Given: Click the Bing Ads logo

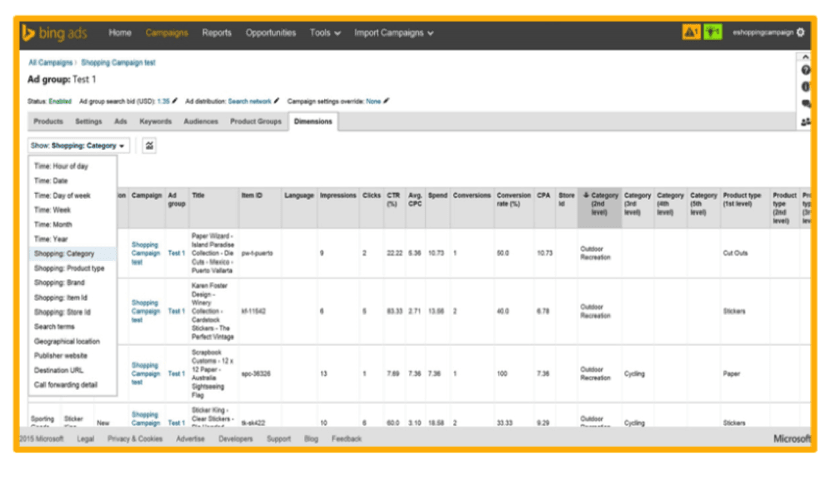Looking at the screenshot, I should pos(59,33).
